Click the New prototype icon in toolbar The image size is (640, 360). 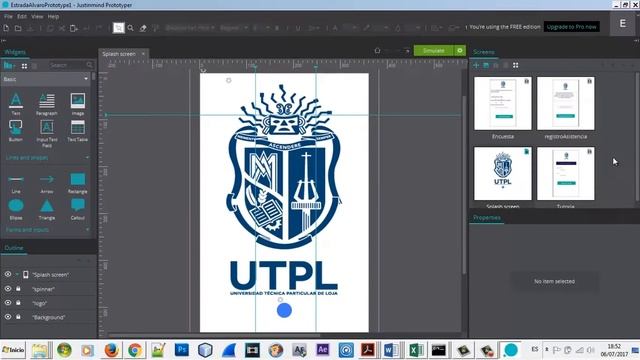[7, 28]
